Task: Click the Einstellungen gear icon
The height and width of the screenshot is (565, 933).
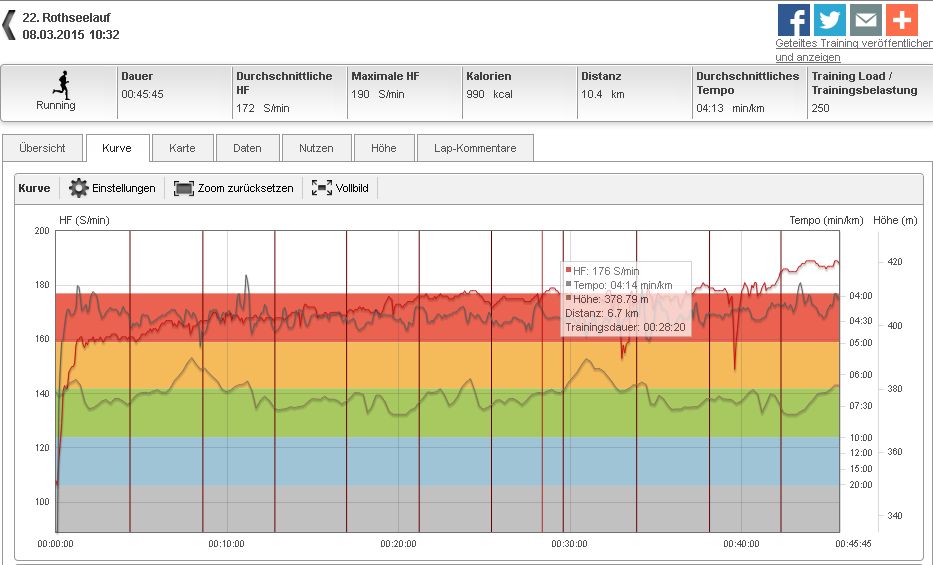Action: [x=78, y=188]
